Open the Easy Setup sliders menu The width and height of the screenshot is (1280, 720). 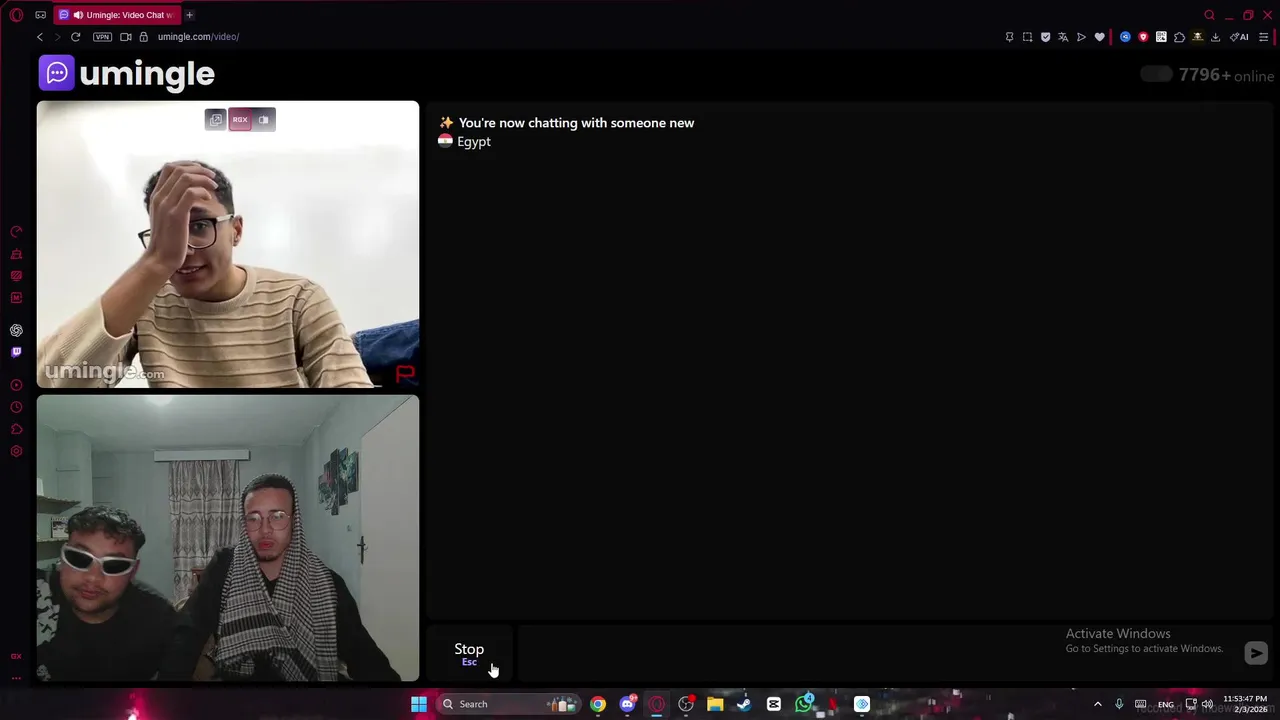[1263, 37]
